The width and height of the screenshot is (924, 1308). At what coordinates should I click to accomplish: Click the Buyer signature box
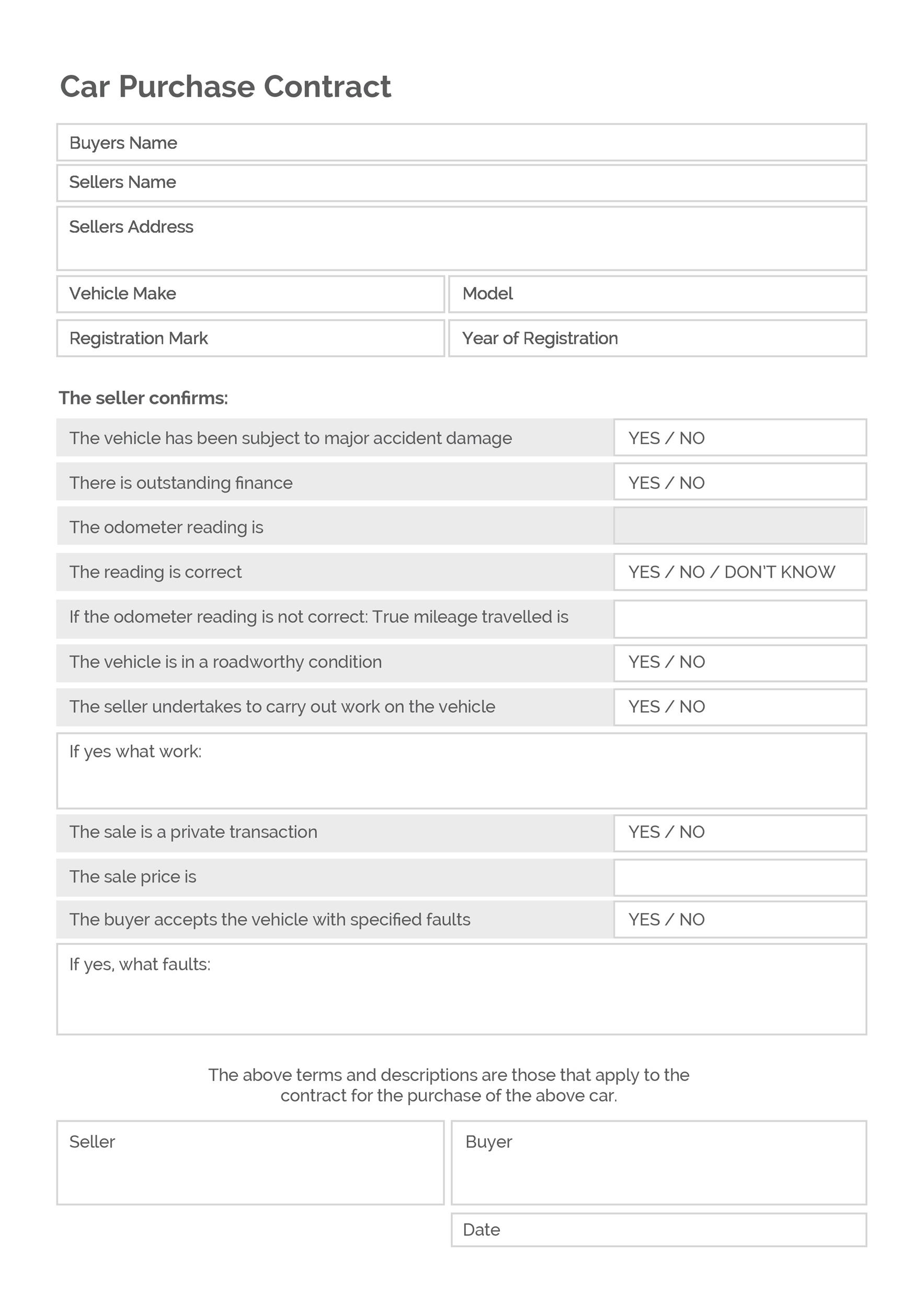[659, 1163]
